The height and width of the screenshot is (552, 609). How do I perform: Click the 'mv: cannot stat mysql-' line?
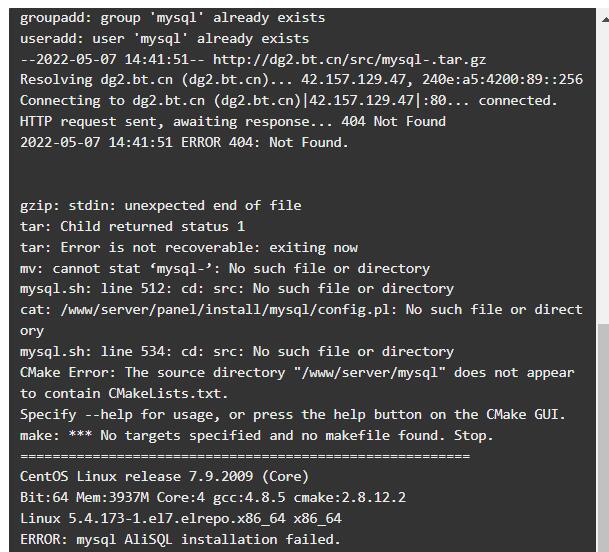click(x=225, y=268)
